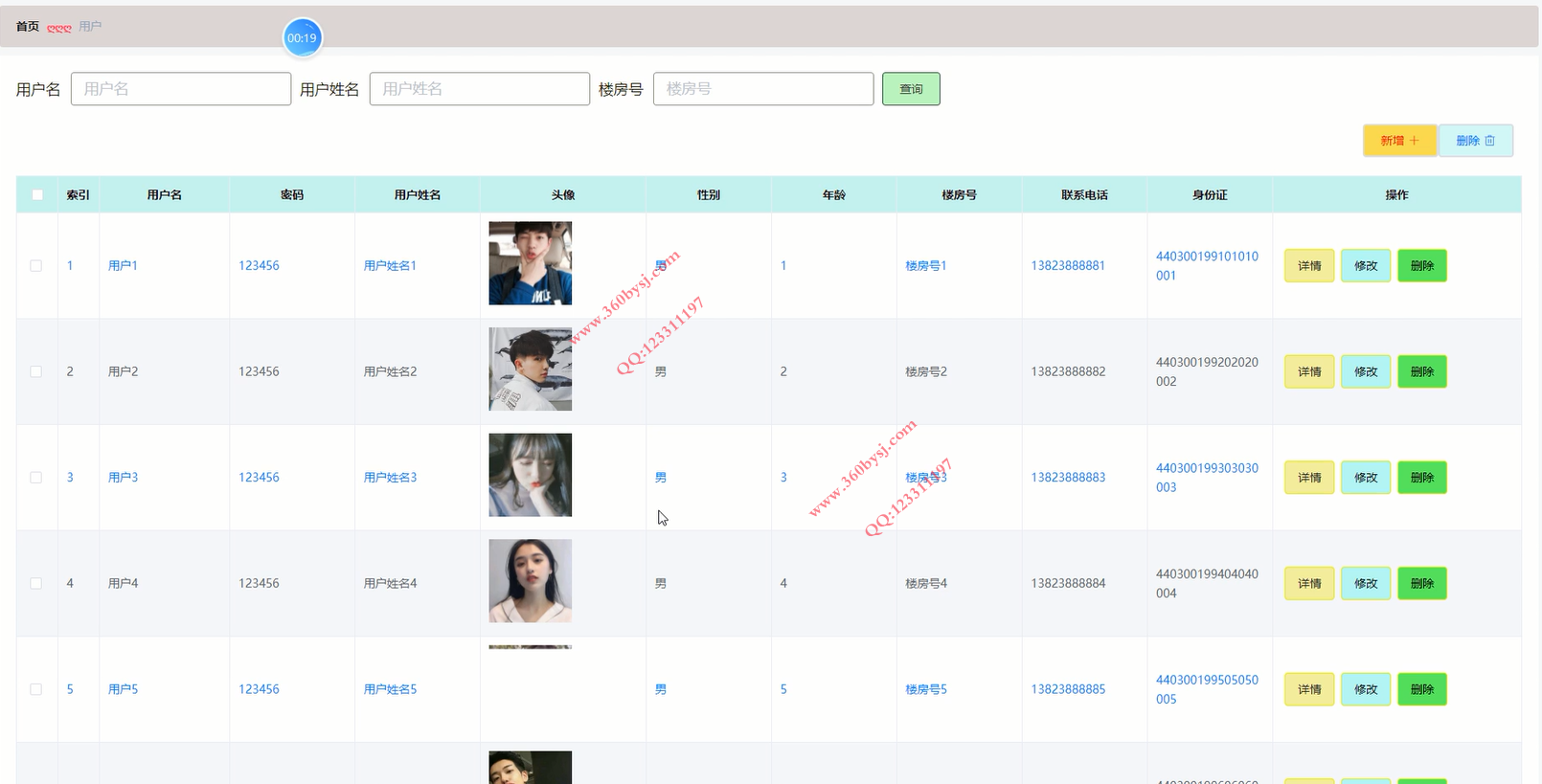Check the checkbox for row 用户1
Image resolution: width=1542 pixels, height=784 pixels.
36,266
